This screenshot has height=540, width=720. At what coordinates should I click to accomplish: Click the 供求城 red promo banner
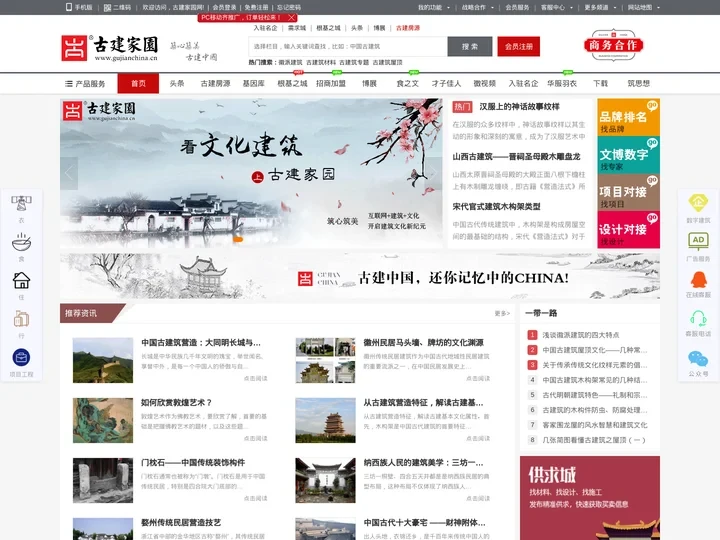tap(590, 498)
